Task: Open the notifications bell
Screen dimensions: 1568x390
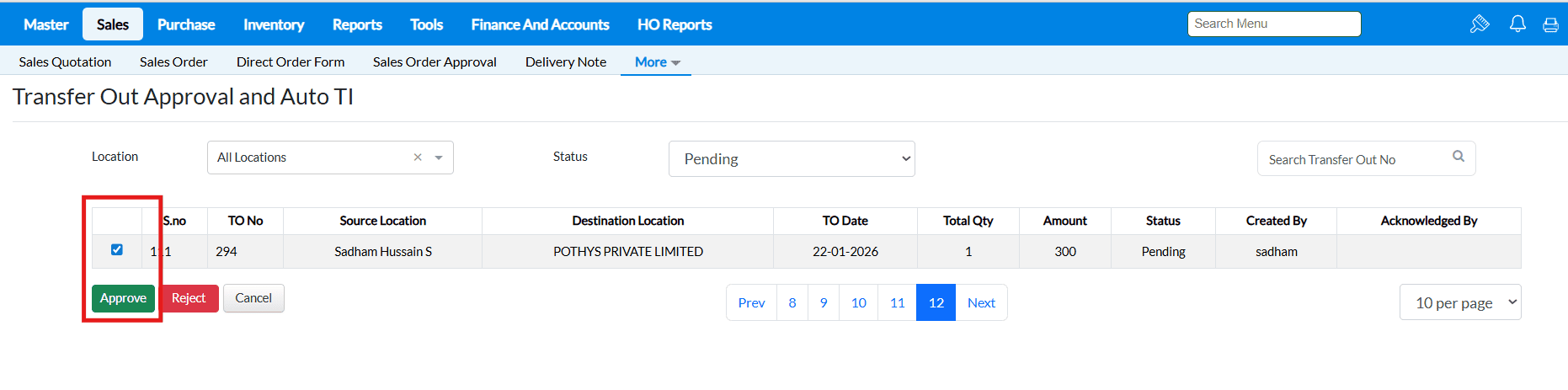Action: click(x=1517, y=24)
